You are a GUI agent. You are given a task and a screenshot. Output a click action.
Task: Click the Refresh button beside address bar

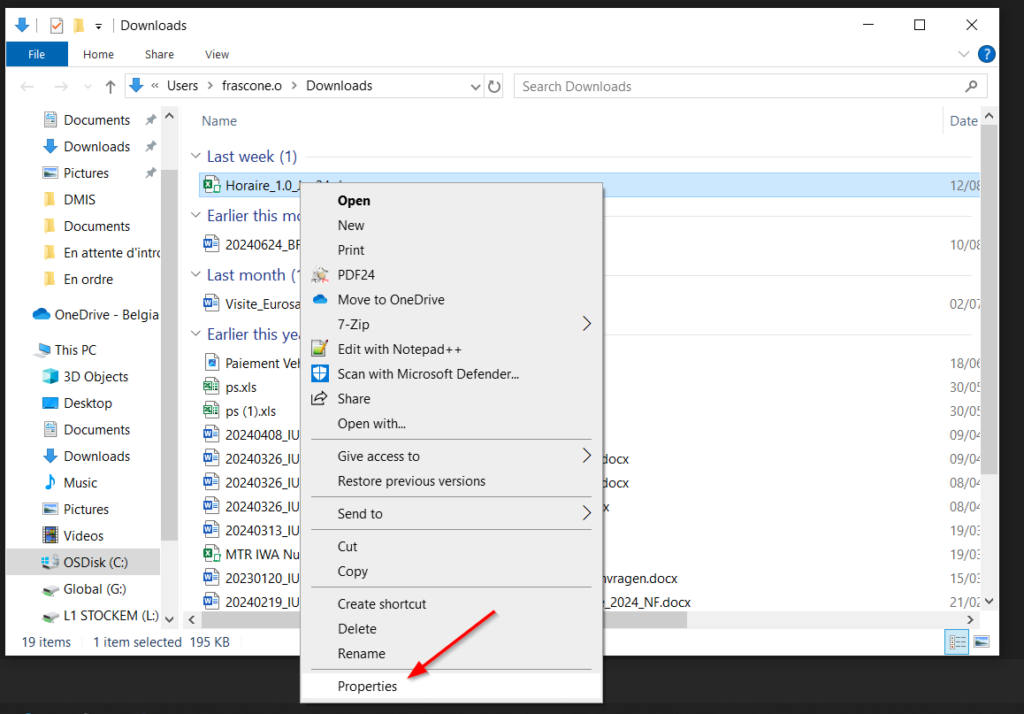click(x=494, y=86)
